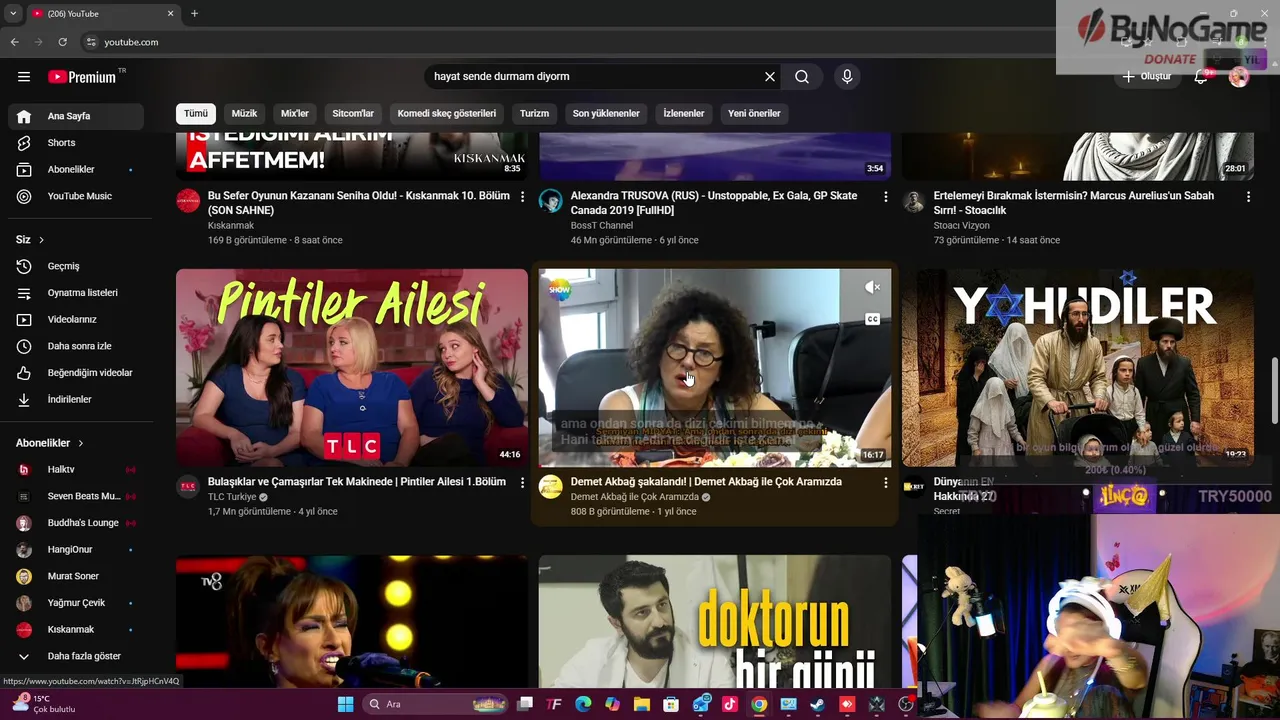This screenshot has width=1280, height=720.
Task: Open the account avatar menu
Action: click(1239, 77)
